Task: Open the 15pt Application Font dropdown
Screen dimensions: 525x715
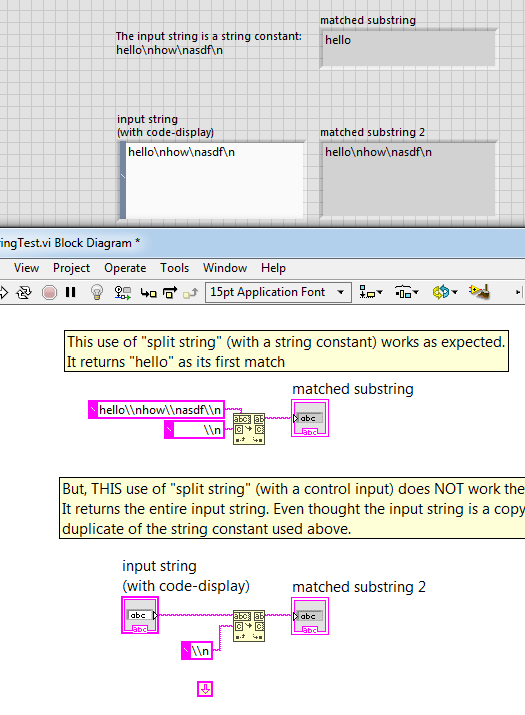Action: [x=278, y=292]
